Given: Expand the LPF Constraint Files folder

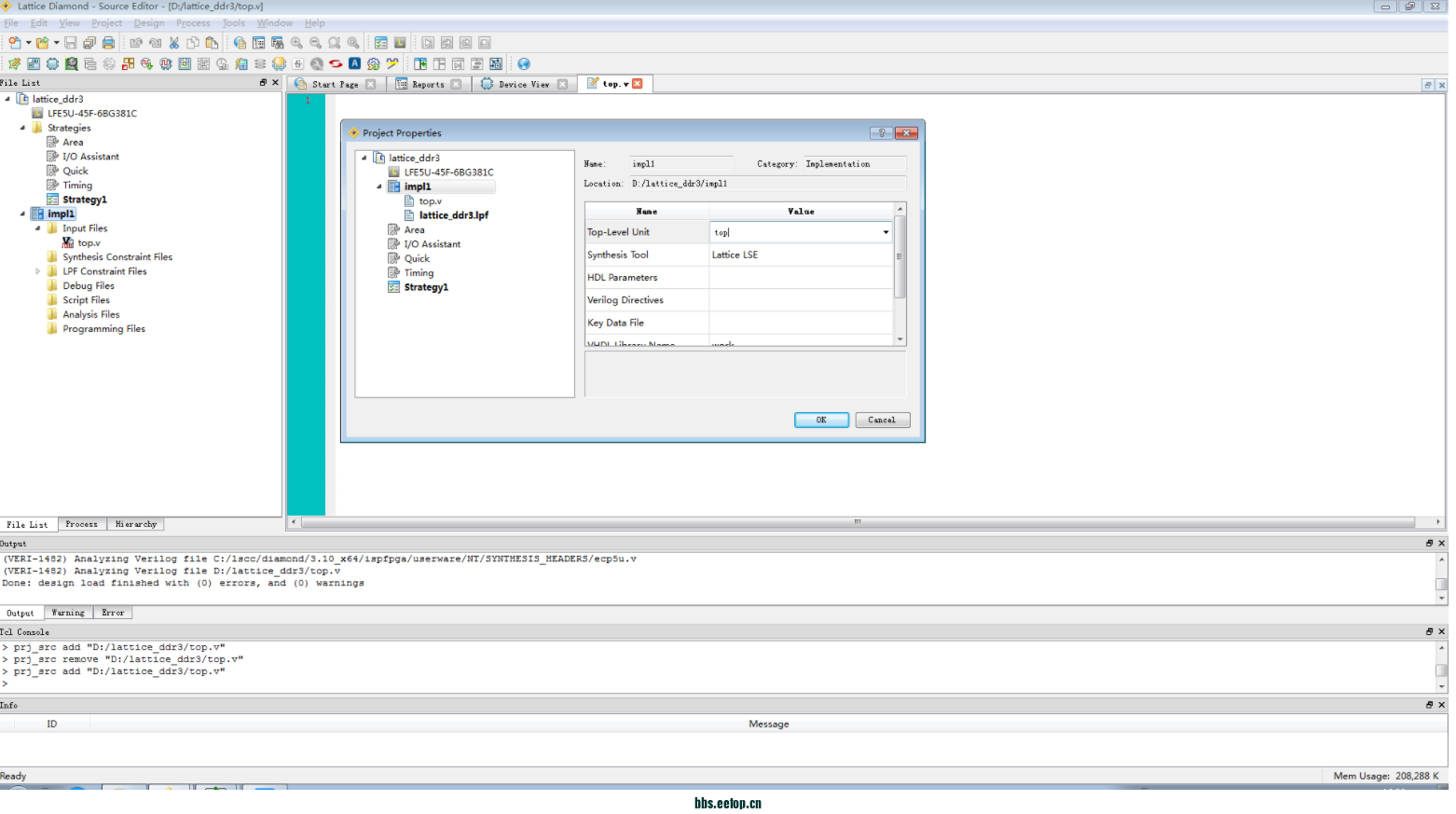Looking at the screenshot, I should tap(37, 272).
